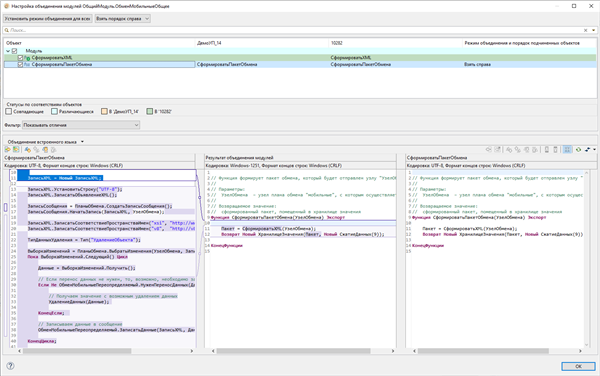
Task: Collapse the Модуль tree node
Action: tap(8, 51)
